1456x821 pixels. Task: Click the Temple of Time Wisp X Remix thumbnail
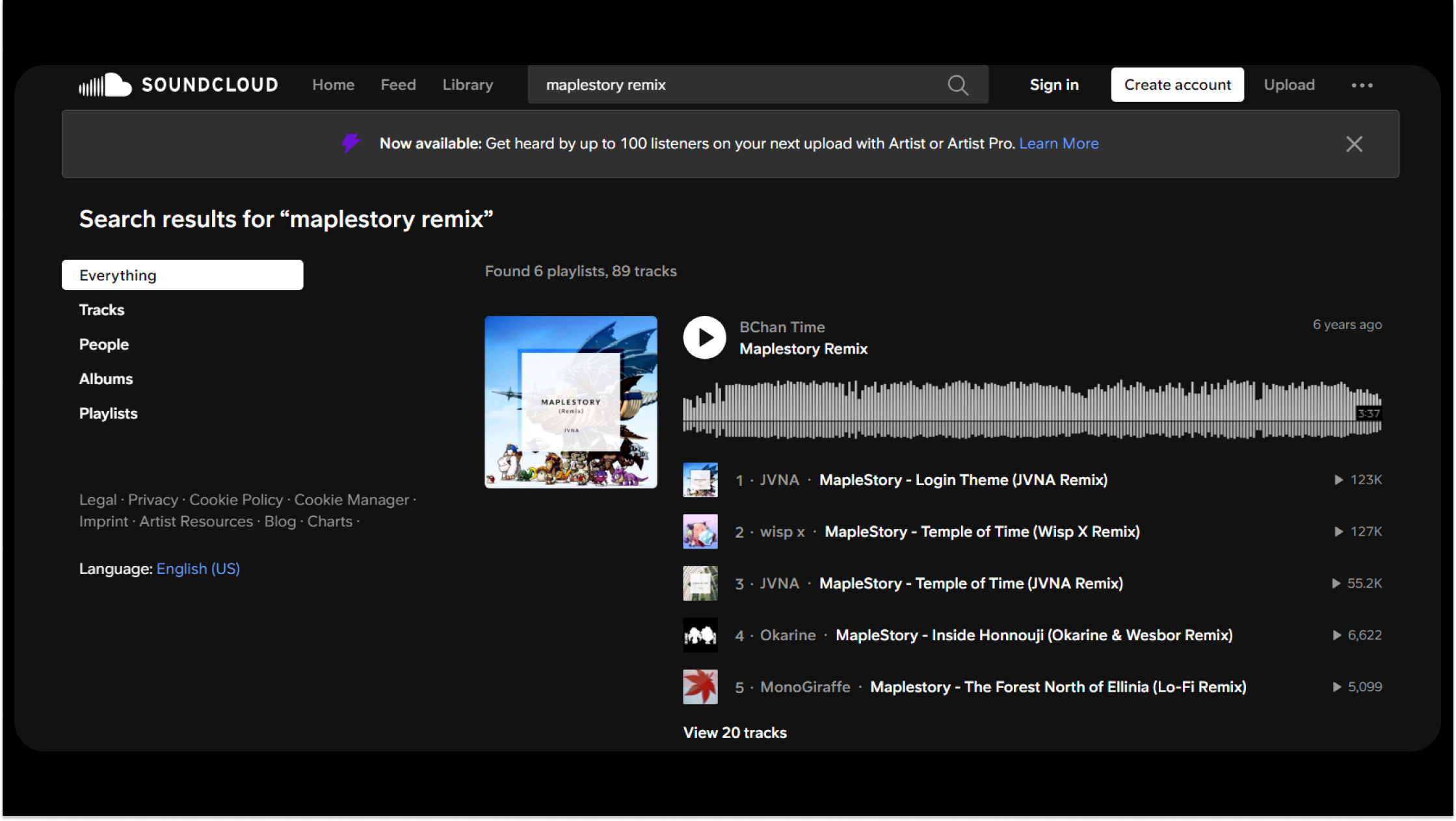click(700, 532)
